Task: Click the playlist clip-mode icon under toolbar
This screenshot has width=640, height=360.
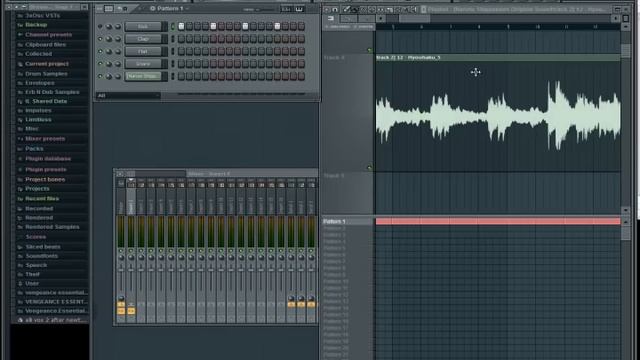Action: [331, 18]
